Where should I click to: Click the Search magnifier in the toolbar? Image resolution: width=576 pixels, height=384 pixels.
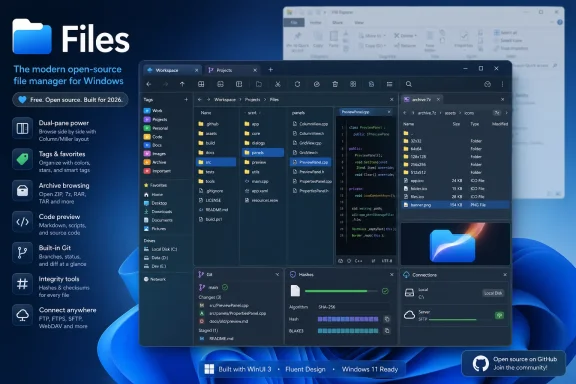408,84
